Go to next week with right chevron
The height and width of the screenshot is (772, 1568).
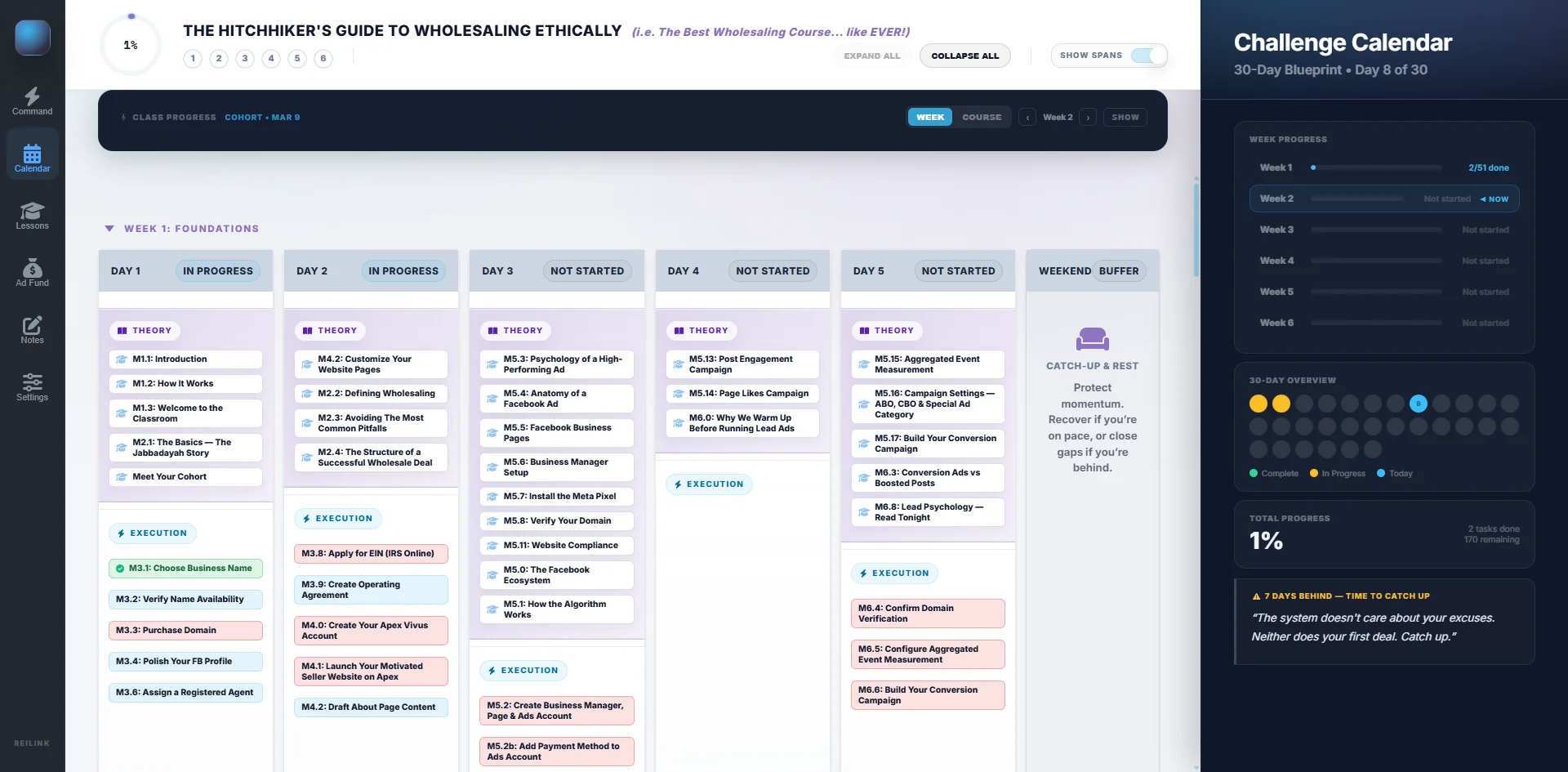pyautogui.click(x=1088, y=117)
